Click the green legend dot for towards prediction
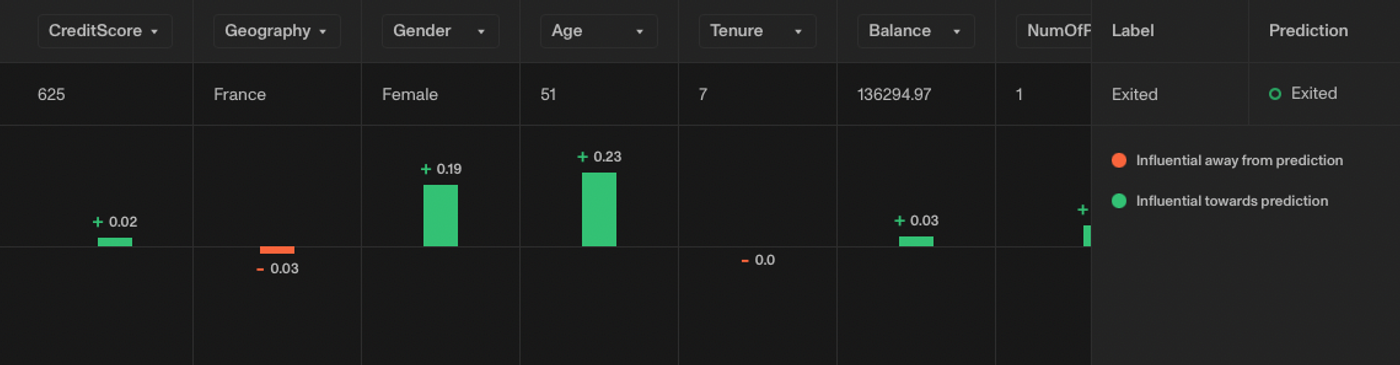This screenshot has width=1400, height=365. pyautogui.click(x=1119, y=201)
